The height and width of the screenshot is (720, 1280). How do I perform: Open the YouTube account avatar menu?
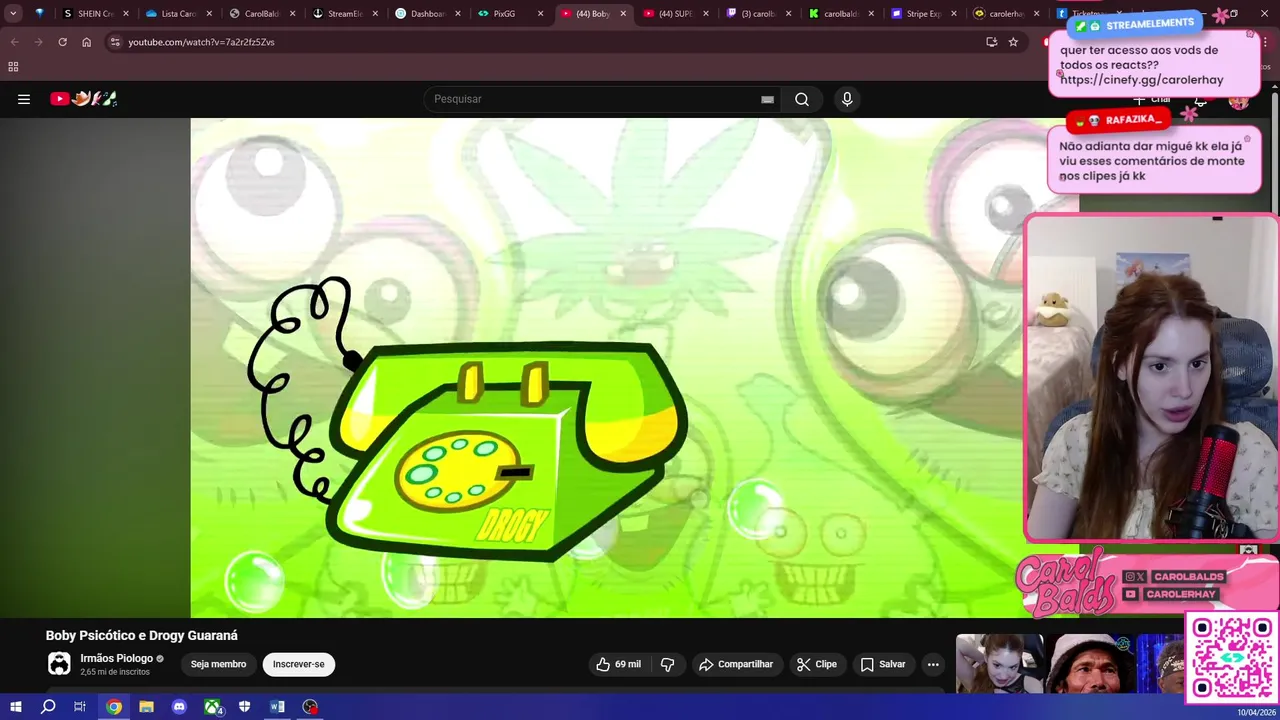(1239, 101)
